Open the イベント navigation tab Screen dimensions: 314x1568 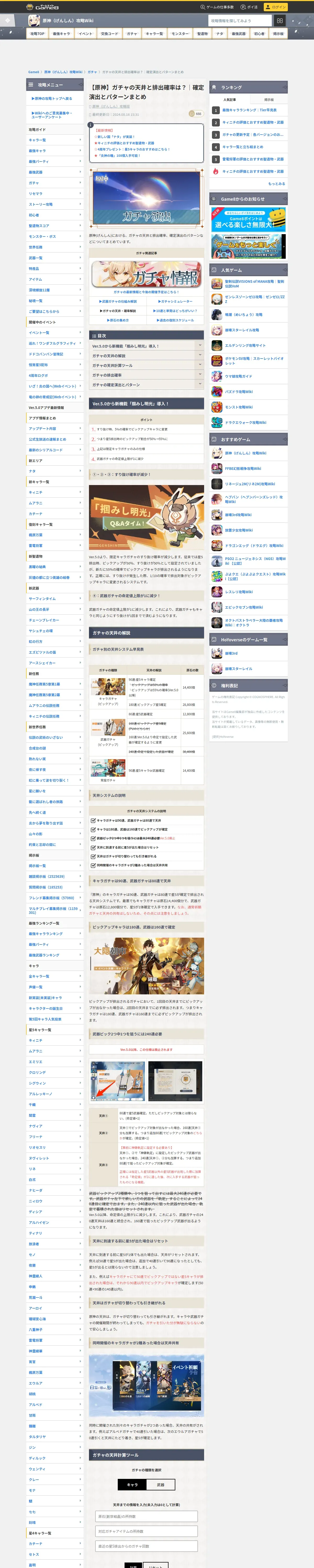85,34
